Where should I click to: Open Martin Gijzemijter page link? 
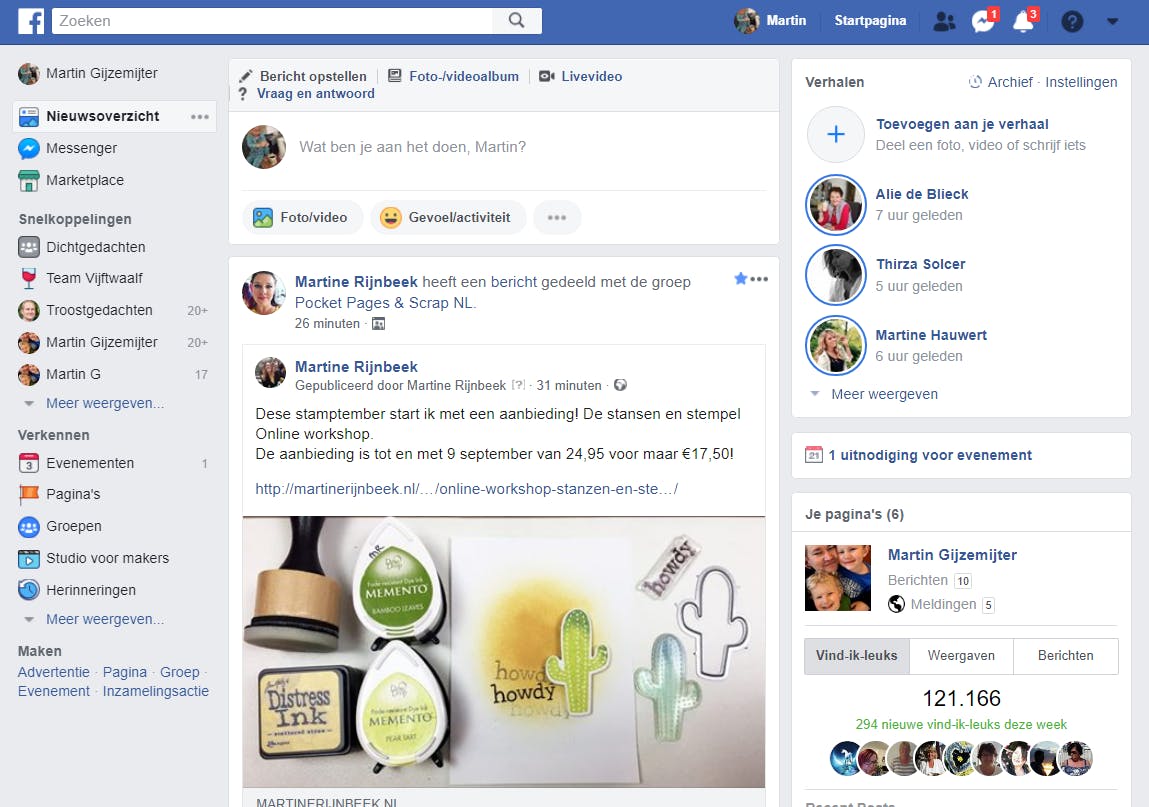pyautogui.click(x=952, y=555)
